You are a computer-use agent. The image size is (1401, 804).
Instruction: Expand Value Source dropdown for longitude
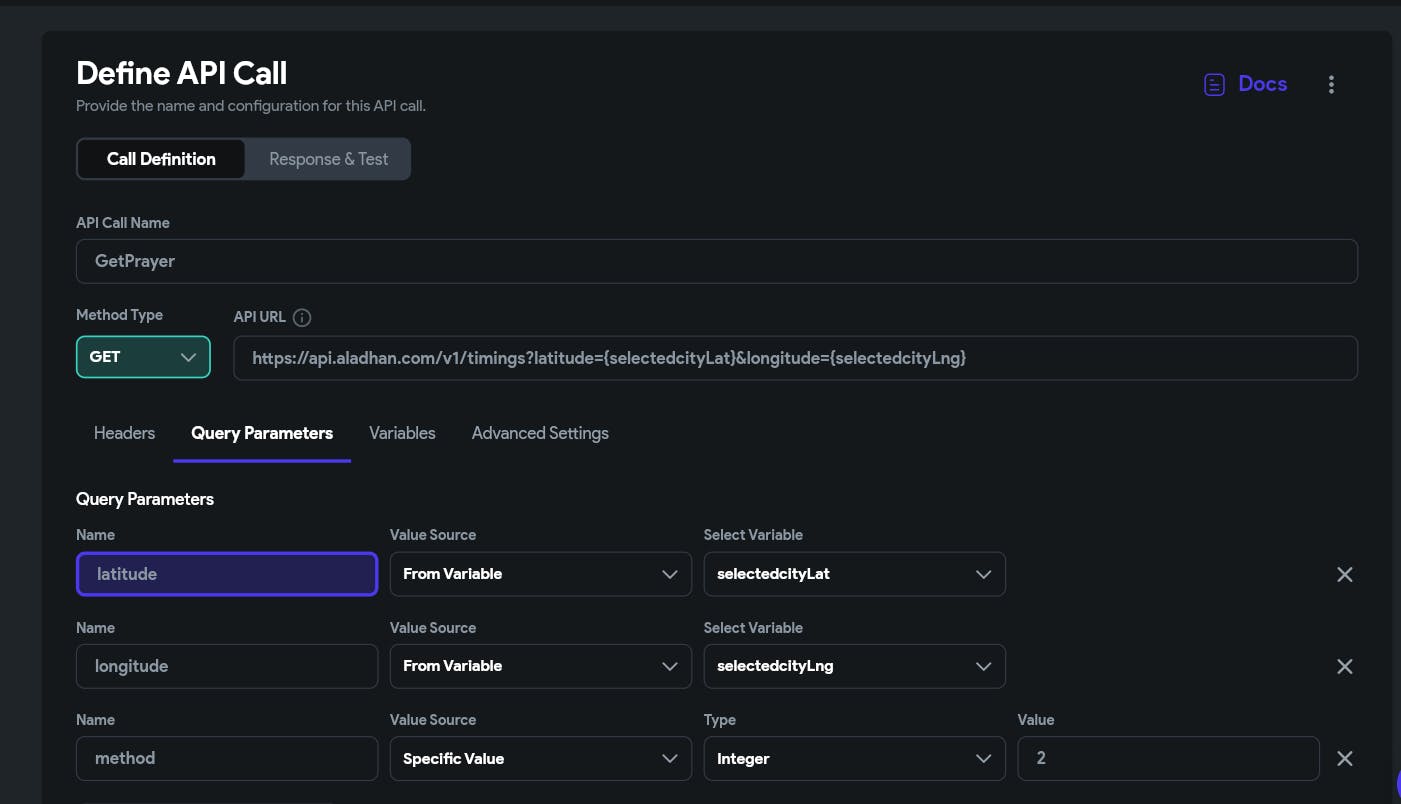coord(540,666)
